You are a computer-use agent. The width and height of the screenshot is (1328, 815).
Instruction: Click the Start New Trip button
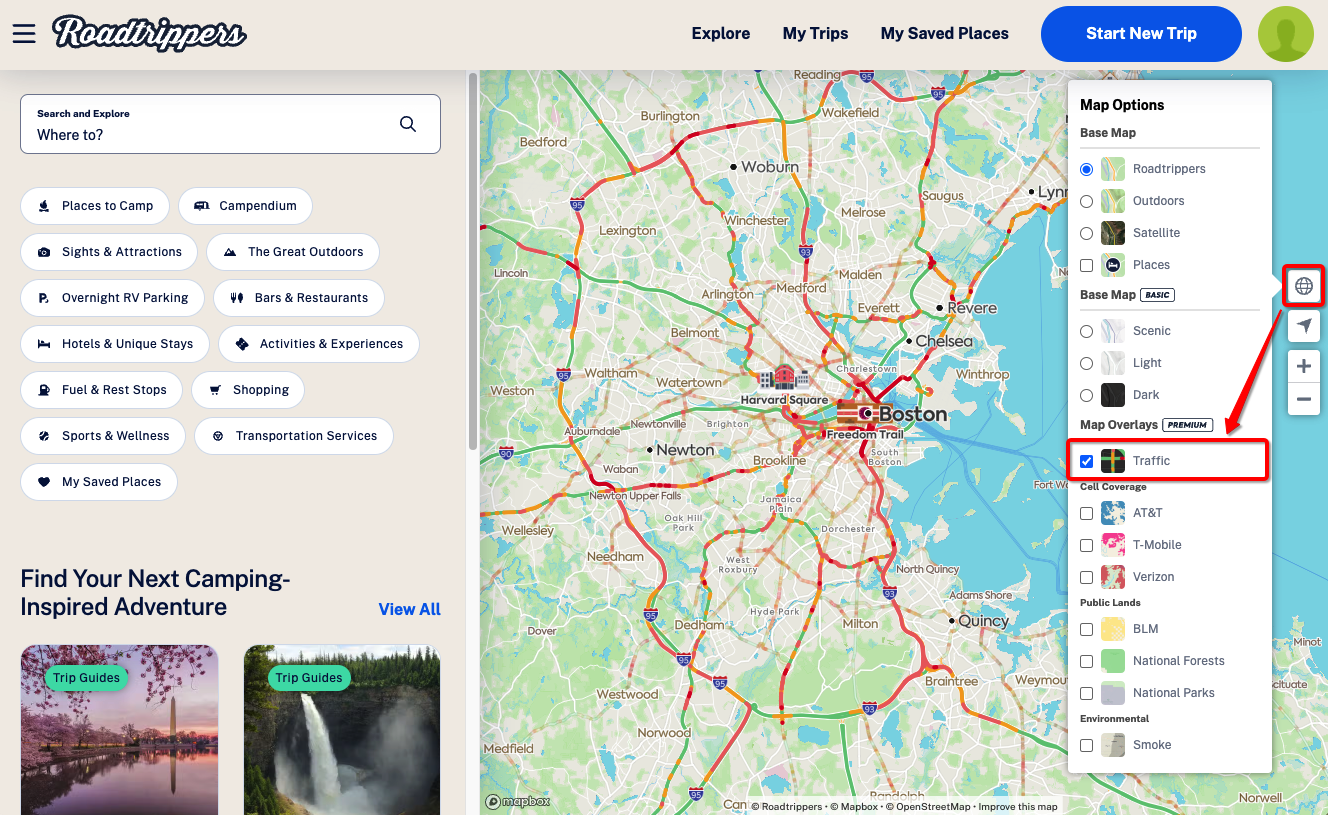[1141, 34]
